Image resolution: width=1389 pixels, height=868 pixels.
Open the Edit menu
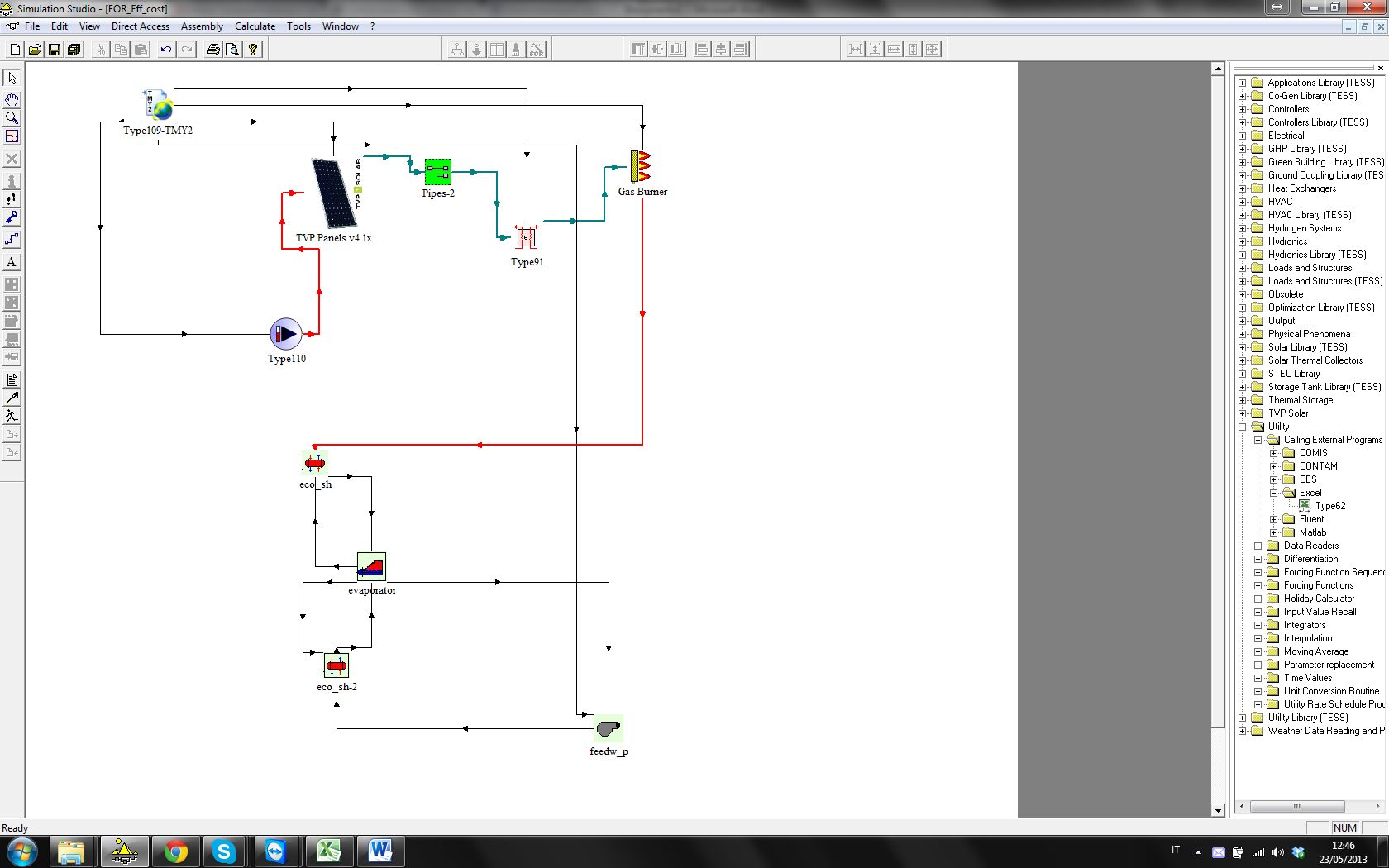60,26
